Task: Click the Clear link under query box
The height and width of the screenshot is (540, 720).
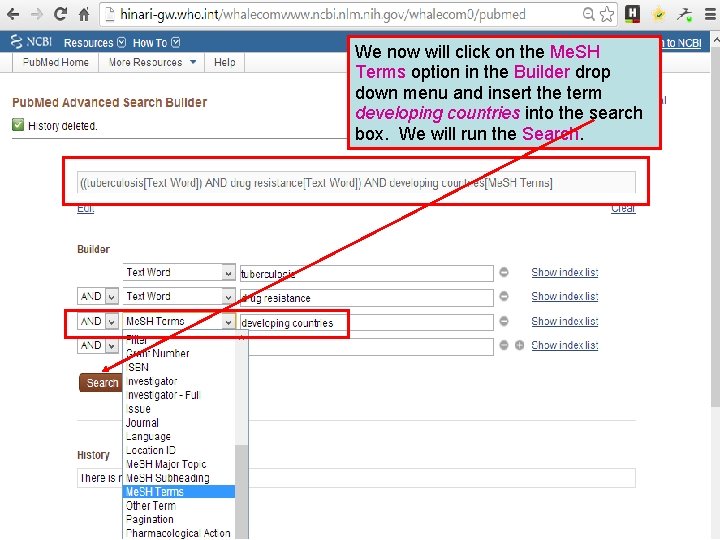Action: pyautogui.click(x=623, y=208)
